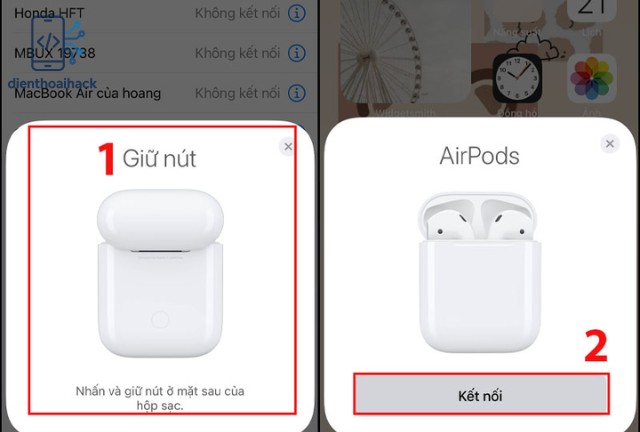Image resolution: width=640 pixels, height=432 pixels.
Task: Select the MBUX 19738 device row
Action: pyautogui.click(x=160, y=53)
